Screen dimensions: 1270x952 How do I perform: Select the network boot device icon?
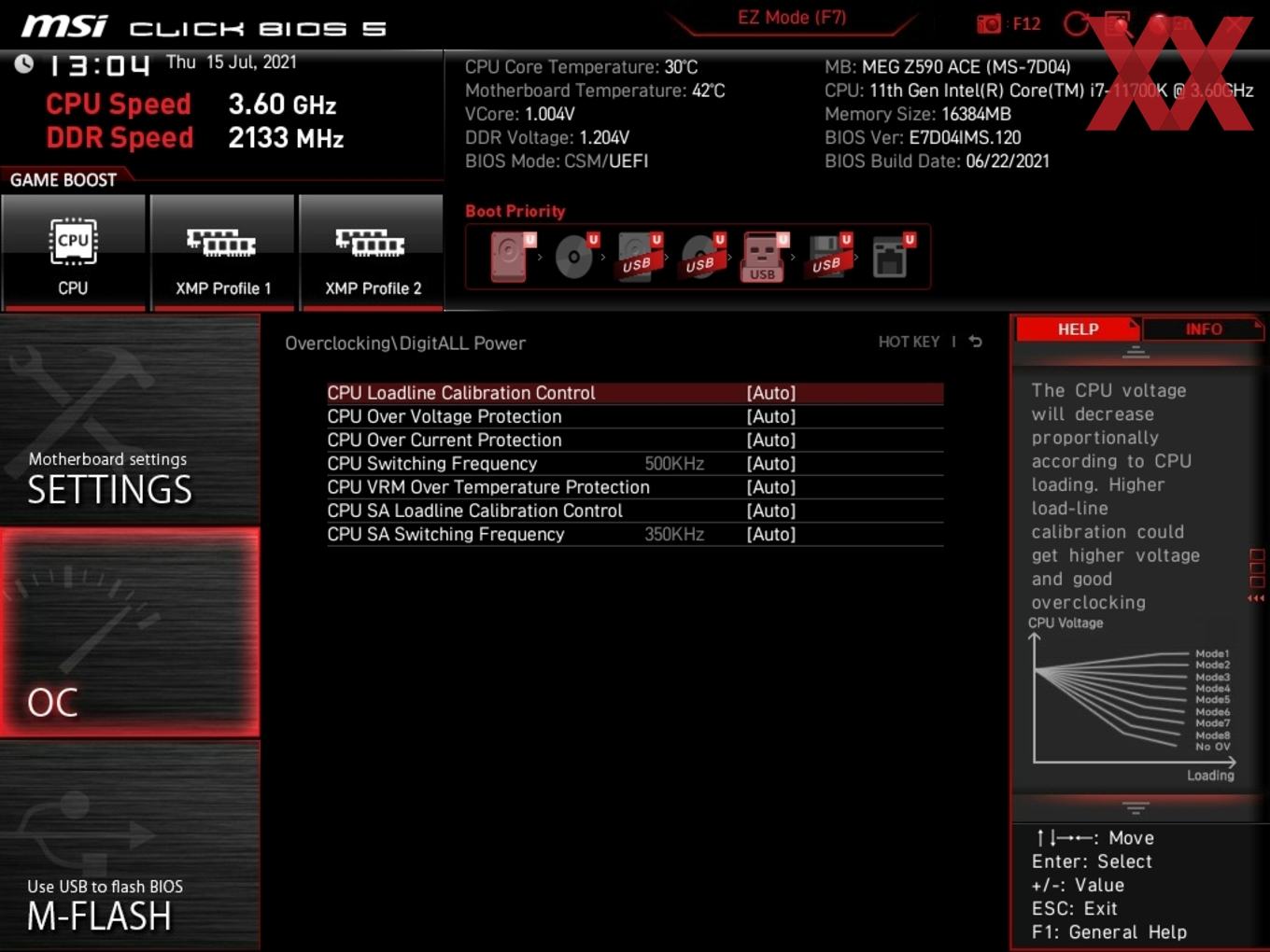pyautogui.click(x=892, y=256)
